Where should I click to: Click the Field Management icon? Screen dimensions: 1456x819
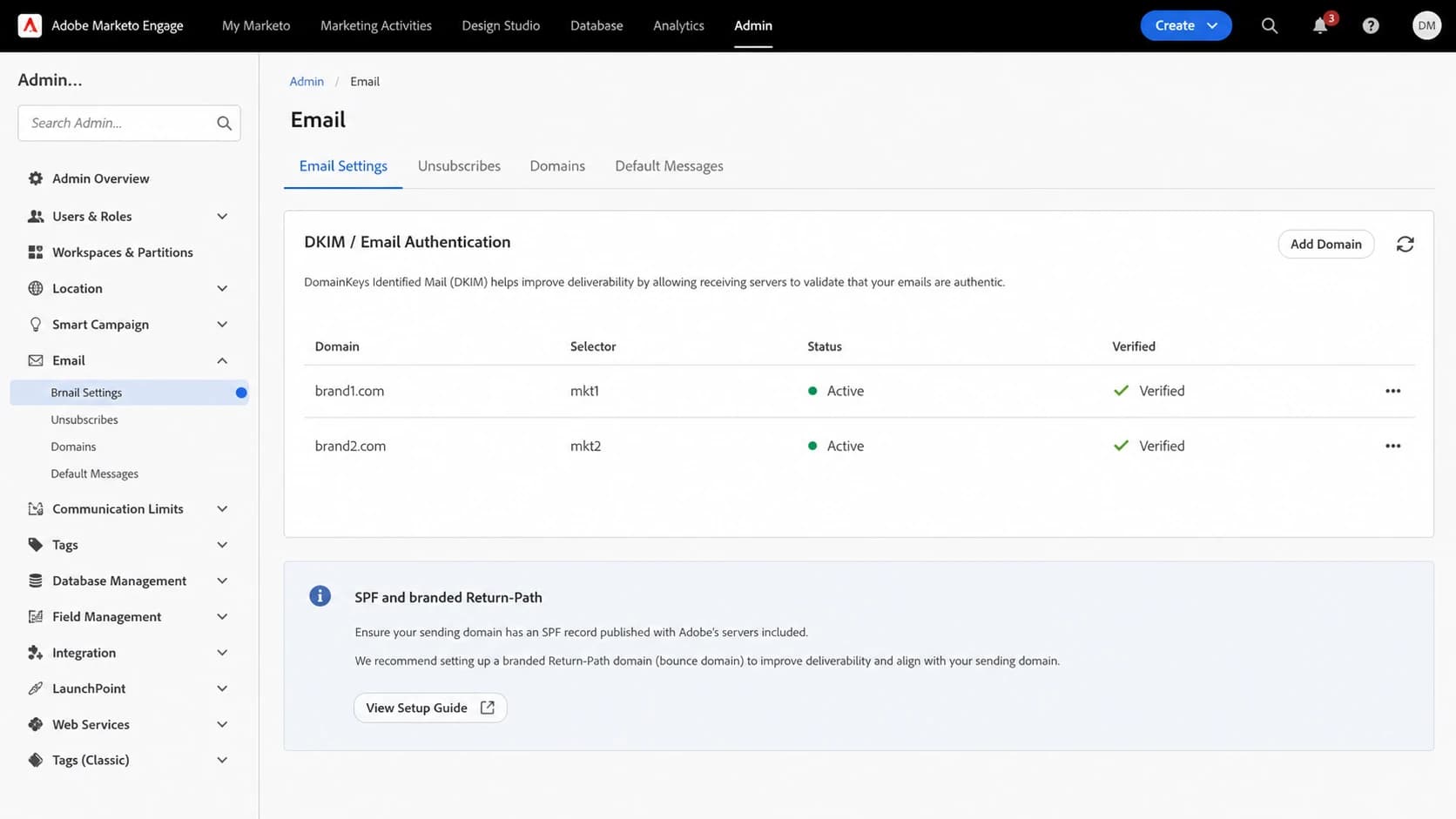[36, 616]
